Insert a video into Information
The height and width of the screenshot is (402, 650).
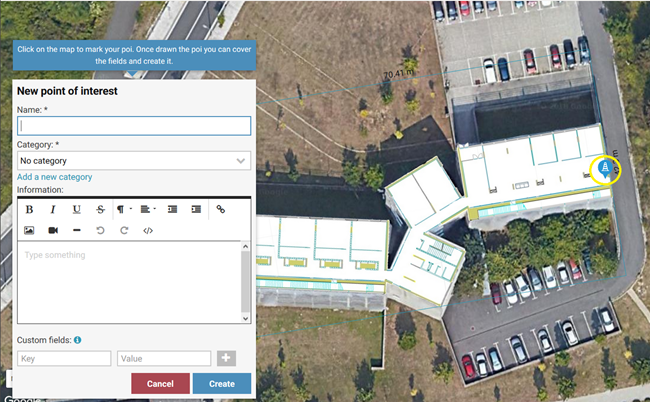(53, 230)
